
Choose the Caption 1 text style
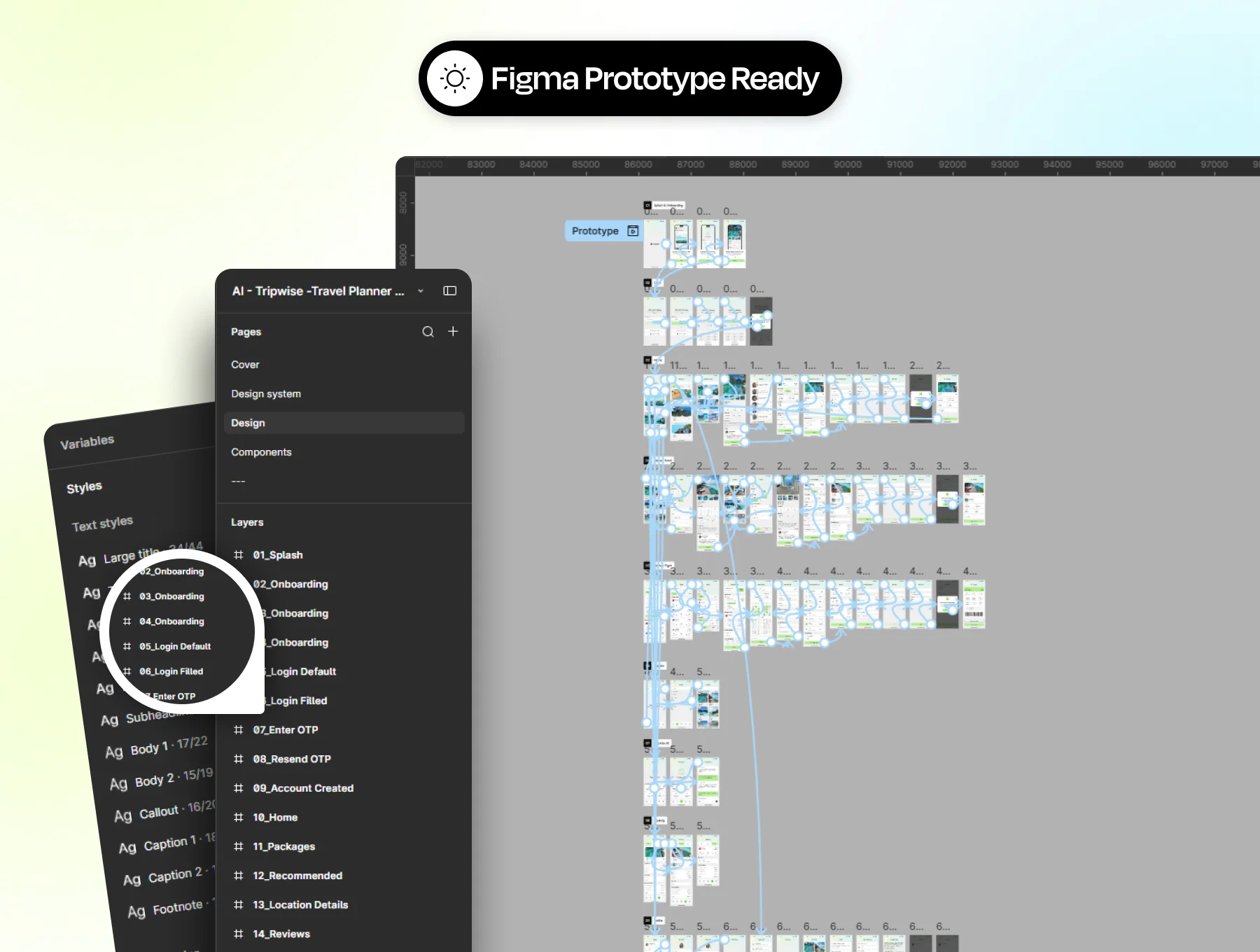(x=180, y=841)
